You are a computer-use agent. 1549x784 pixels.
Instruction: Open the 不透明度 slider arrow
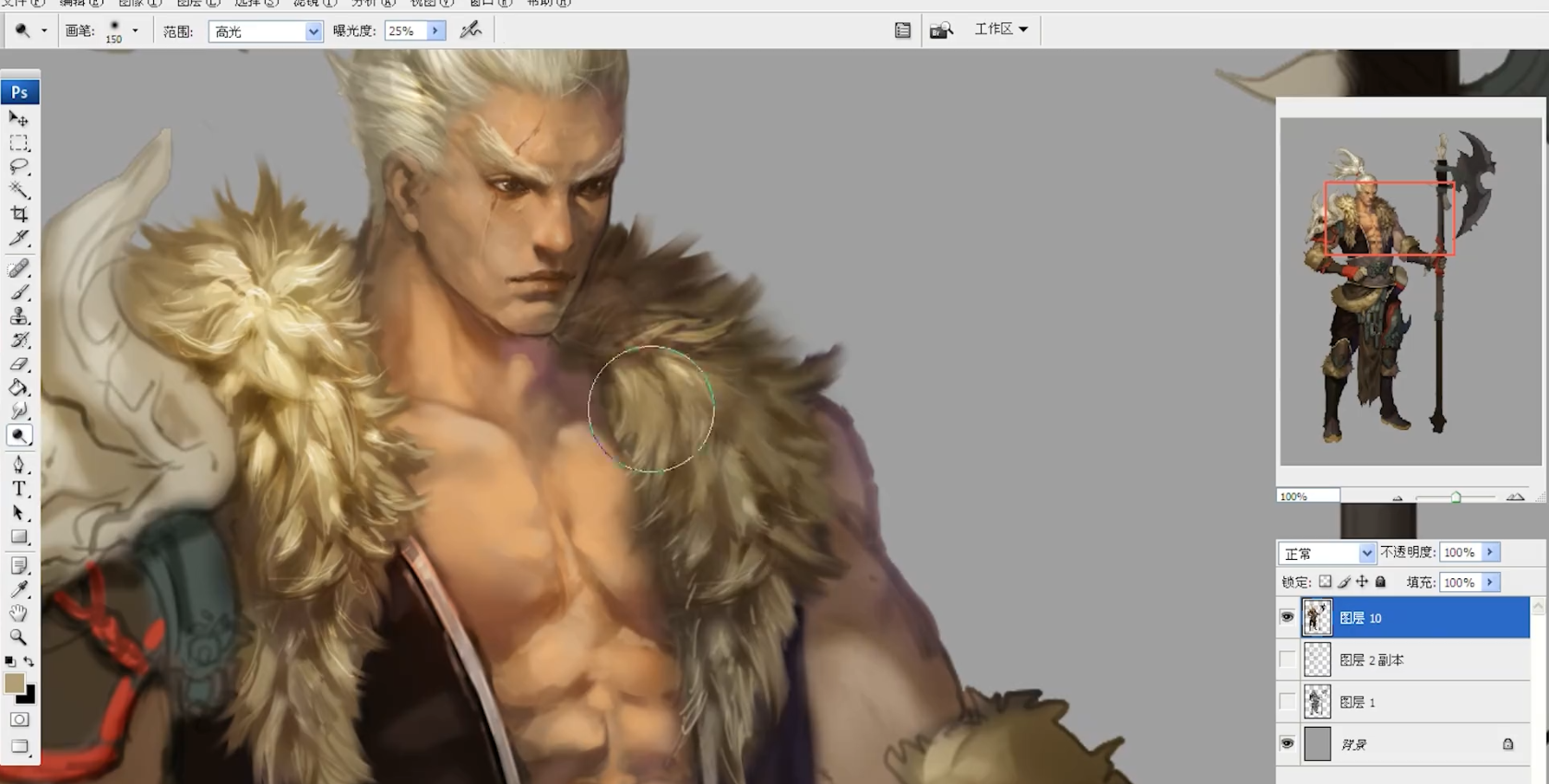pyautogui.click(x=1490, y=552)
